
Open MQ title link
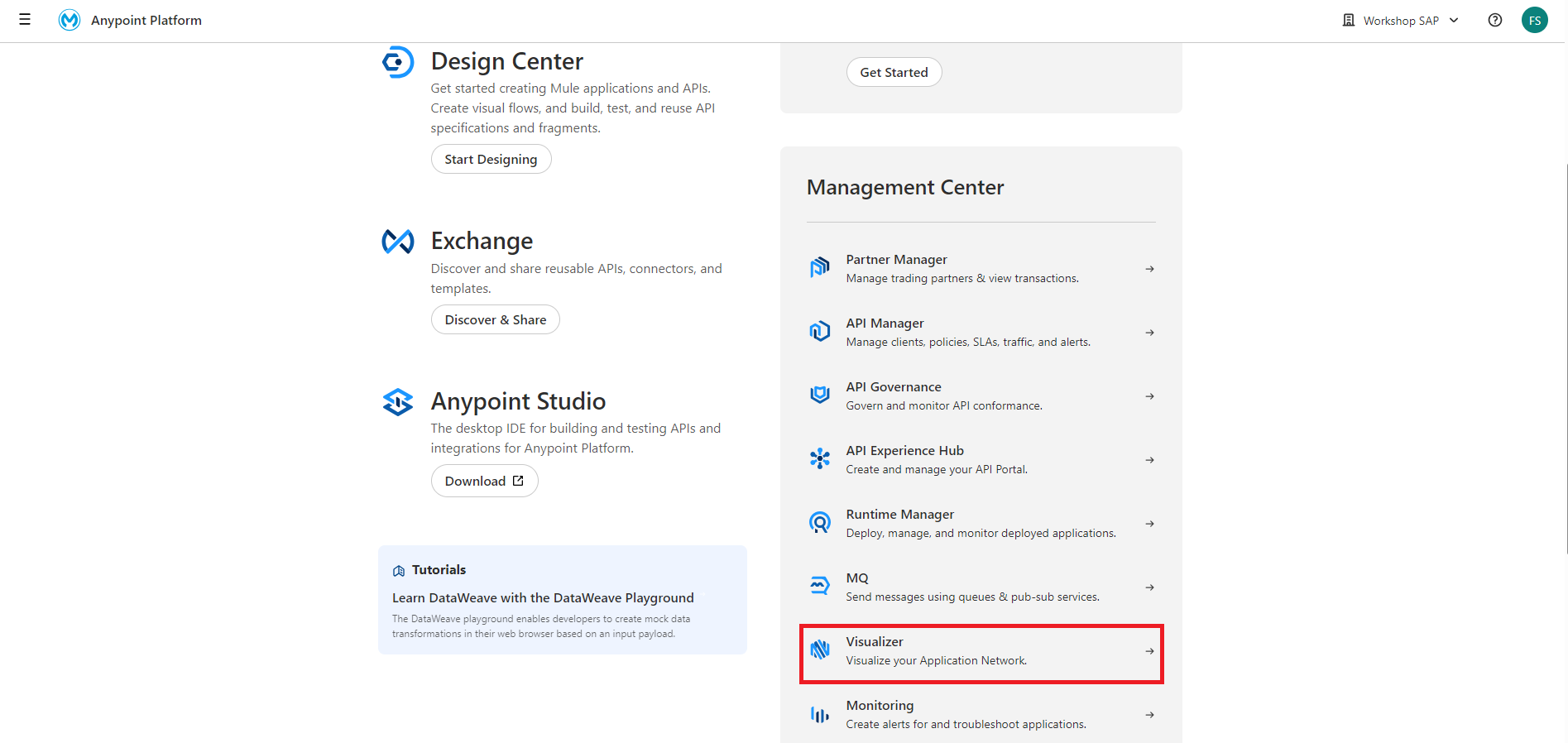tap(857, 578)
